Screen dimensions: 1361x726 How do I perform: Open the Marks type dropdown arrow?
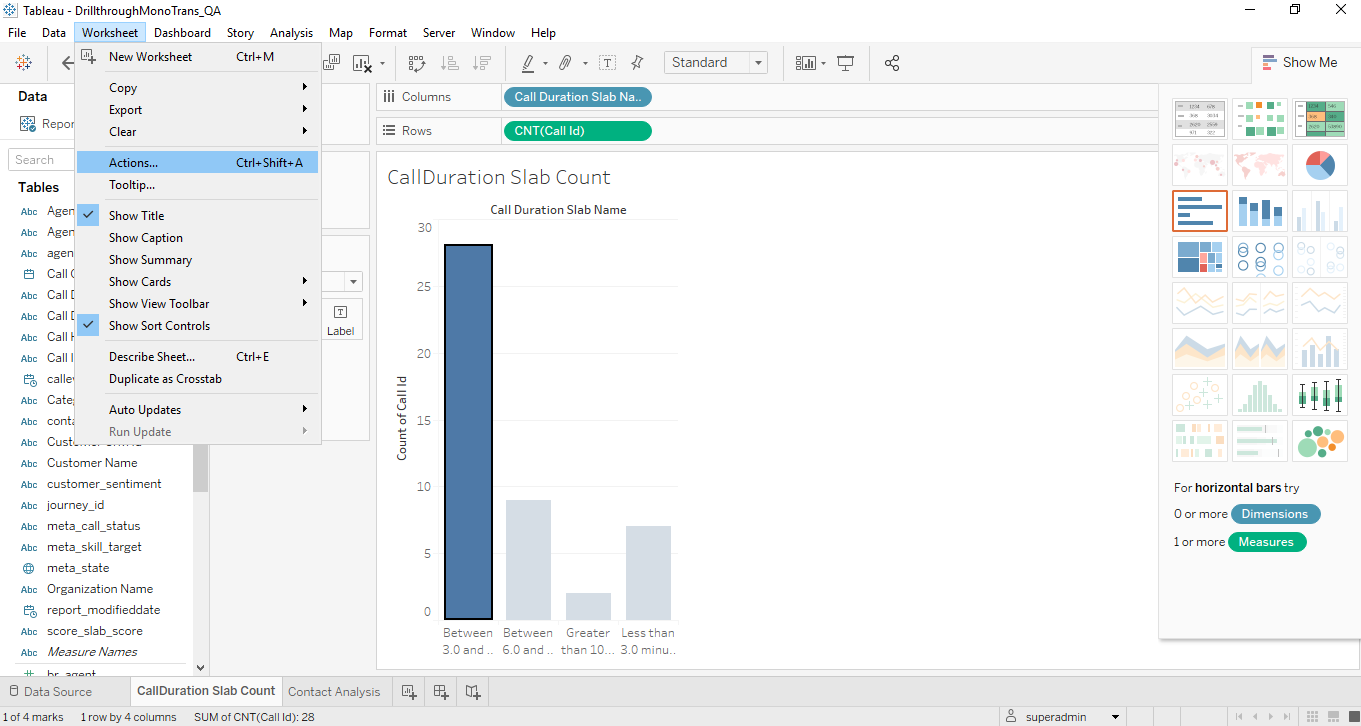click(354, 282)
